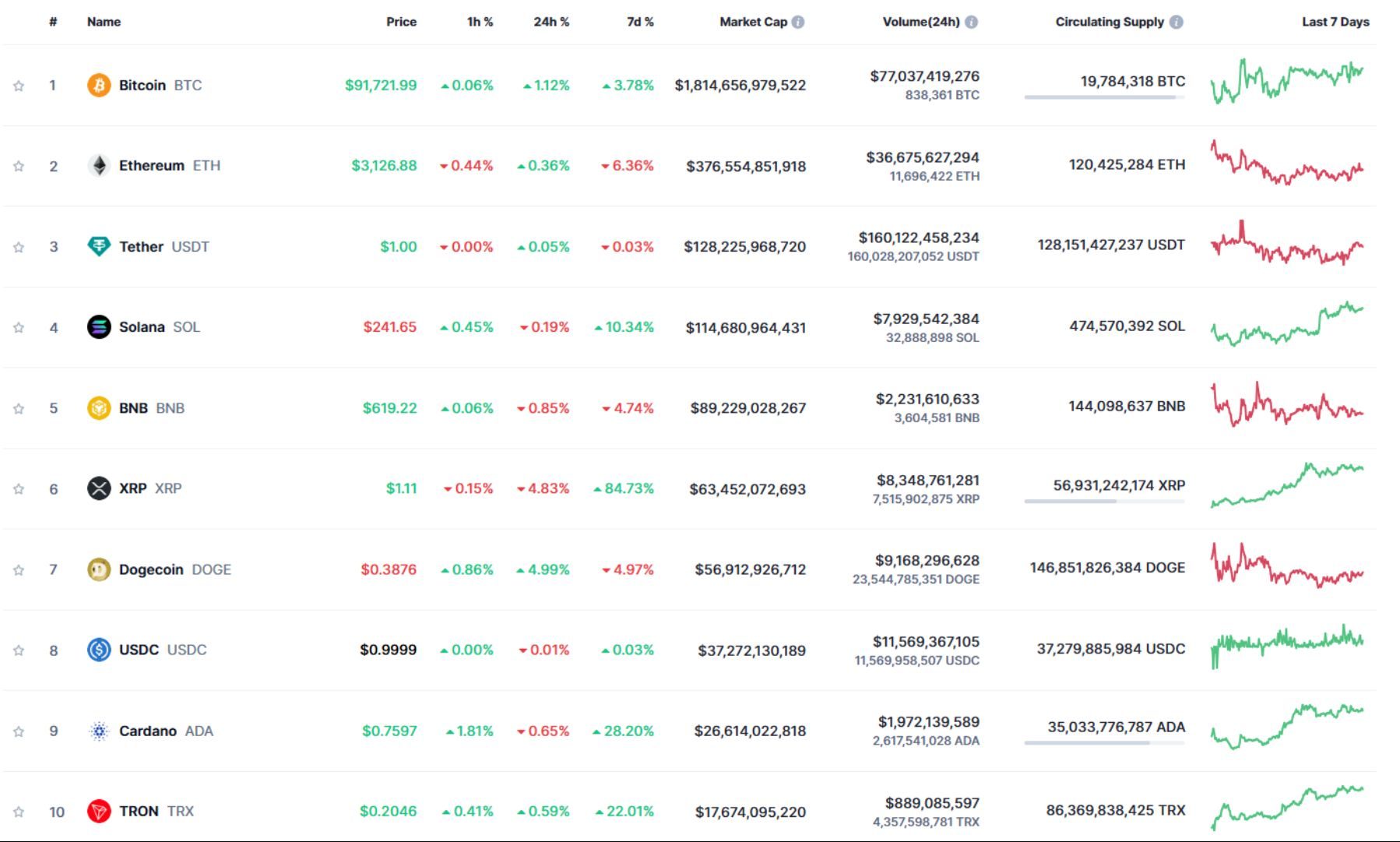Viewport: 1400px width, 842px height.
Task: Sort by the 7d % column header
Action: coord(639,23)
